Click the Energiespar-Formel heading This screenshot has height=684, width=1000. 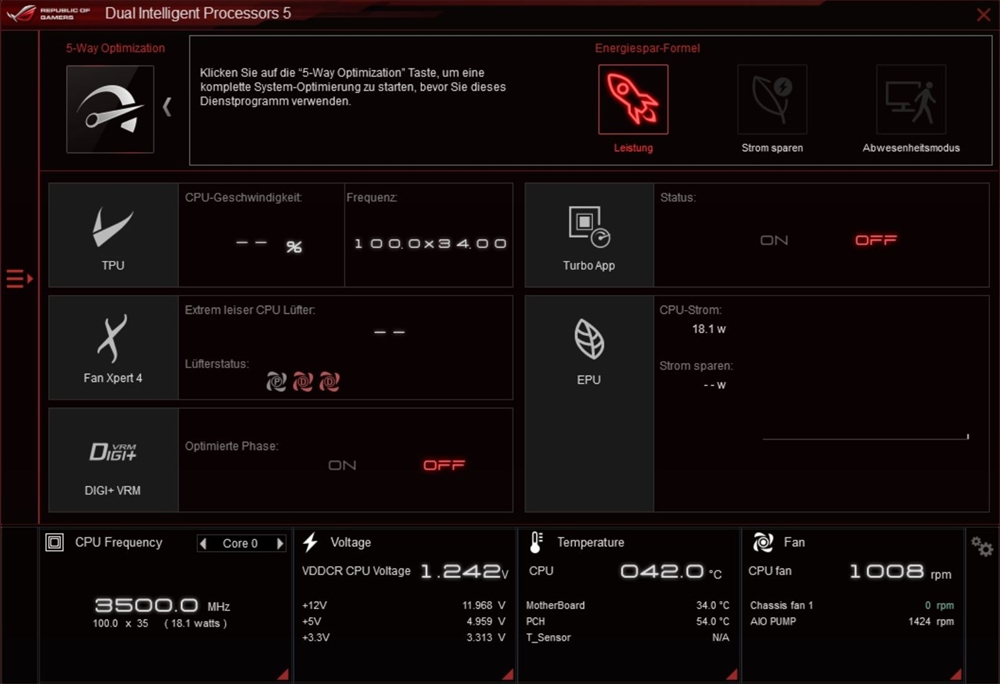point(647,48)
